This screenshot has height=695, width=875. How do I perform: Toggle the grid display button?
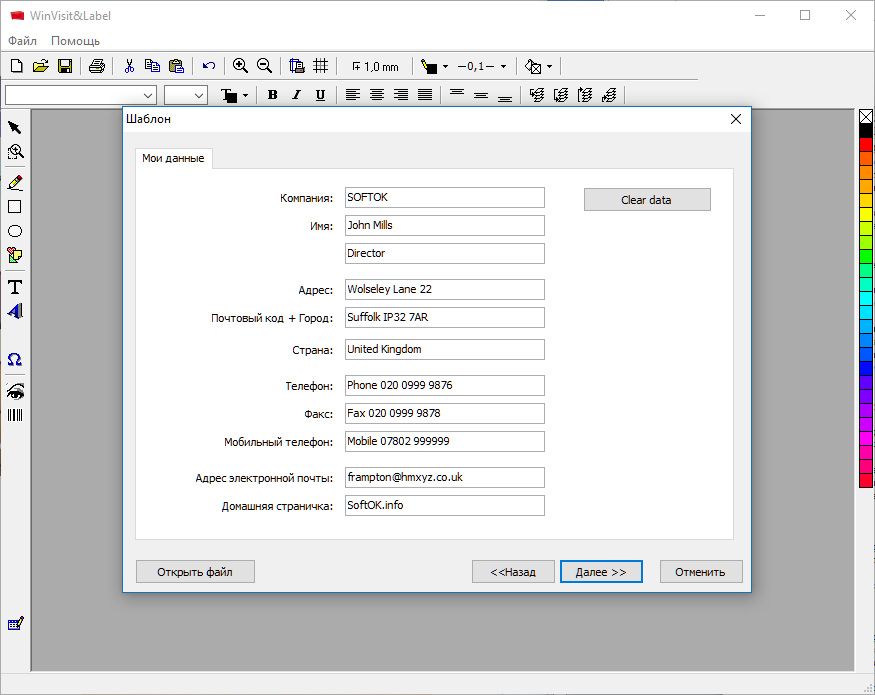point(321,67)
